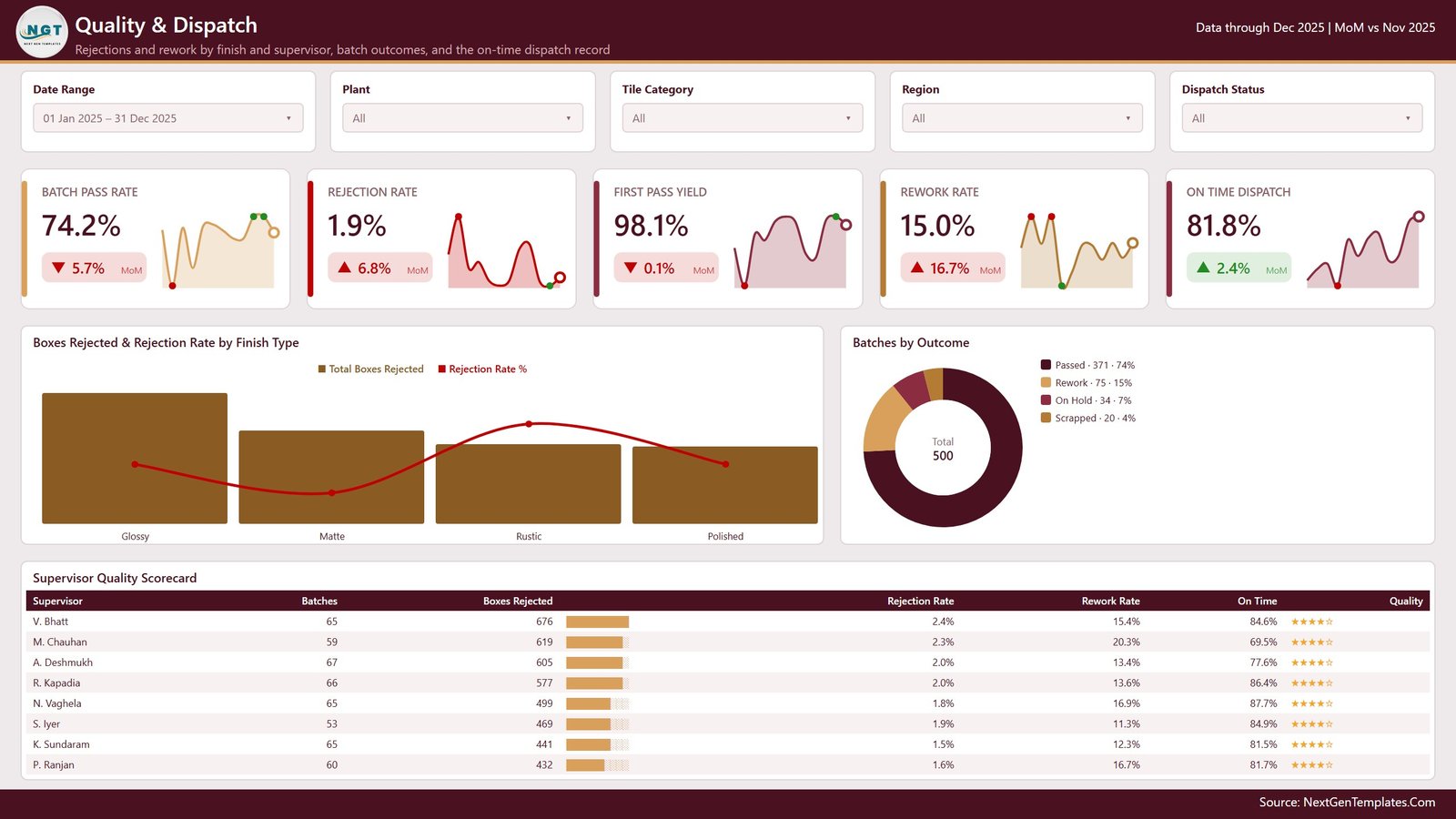Click the NGT logo icon
1456x819 pixels.
(x=42, y=32)
